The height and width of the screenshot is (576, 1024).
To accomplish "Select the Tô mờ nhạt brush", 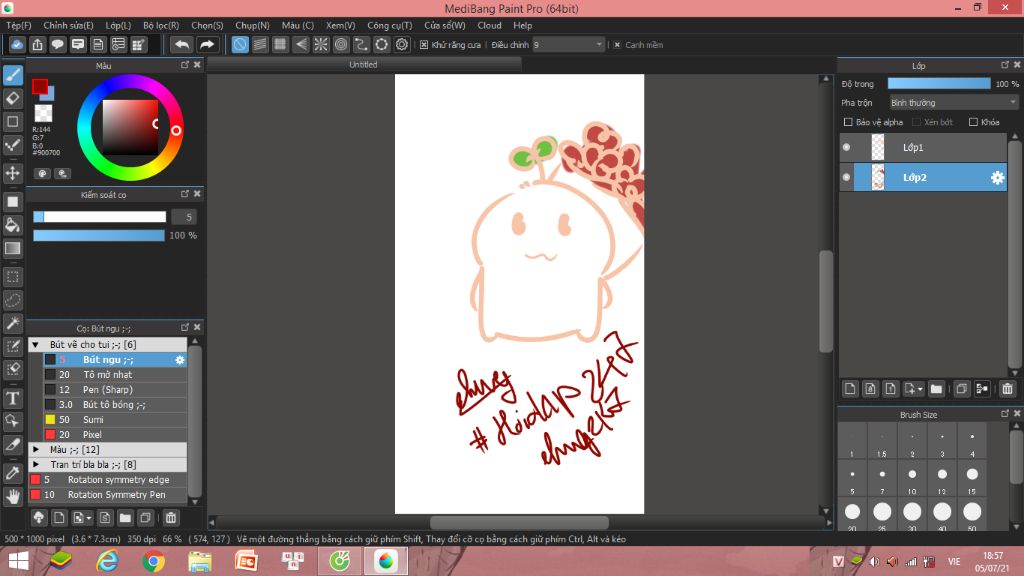I will pos(115,375).
